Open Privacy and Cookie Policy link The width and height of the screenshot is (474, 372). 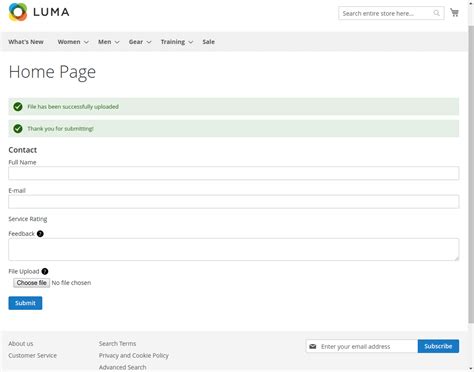coord(134,355)
